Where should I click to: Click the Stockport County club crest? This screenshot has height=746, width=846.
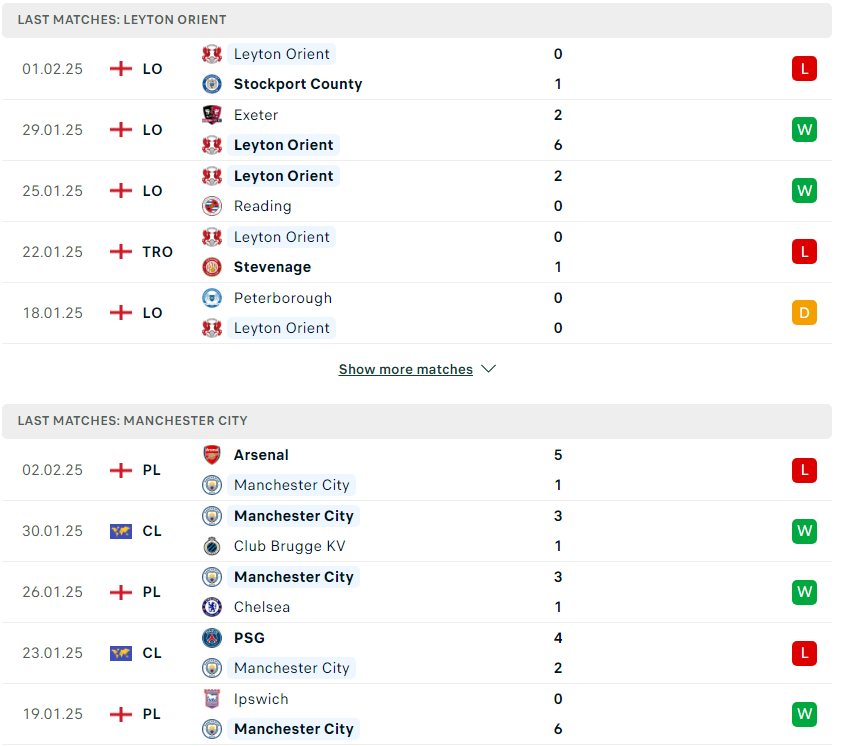pyautogui.click(x=212, y=84)
